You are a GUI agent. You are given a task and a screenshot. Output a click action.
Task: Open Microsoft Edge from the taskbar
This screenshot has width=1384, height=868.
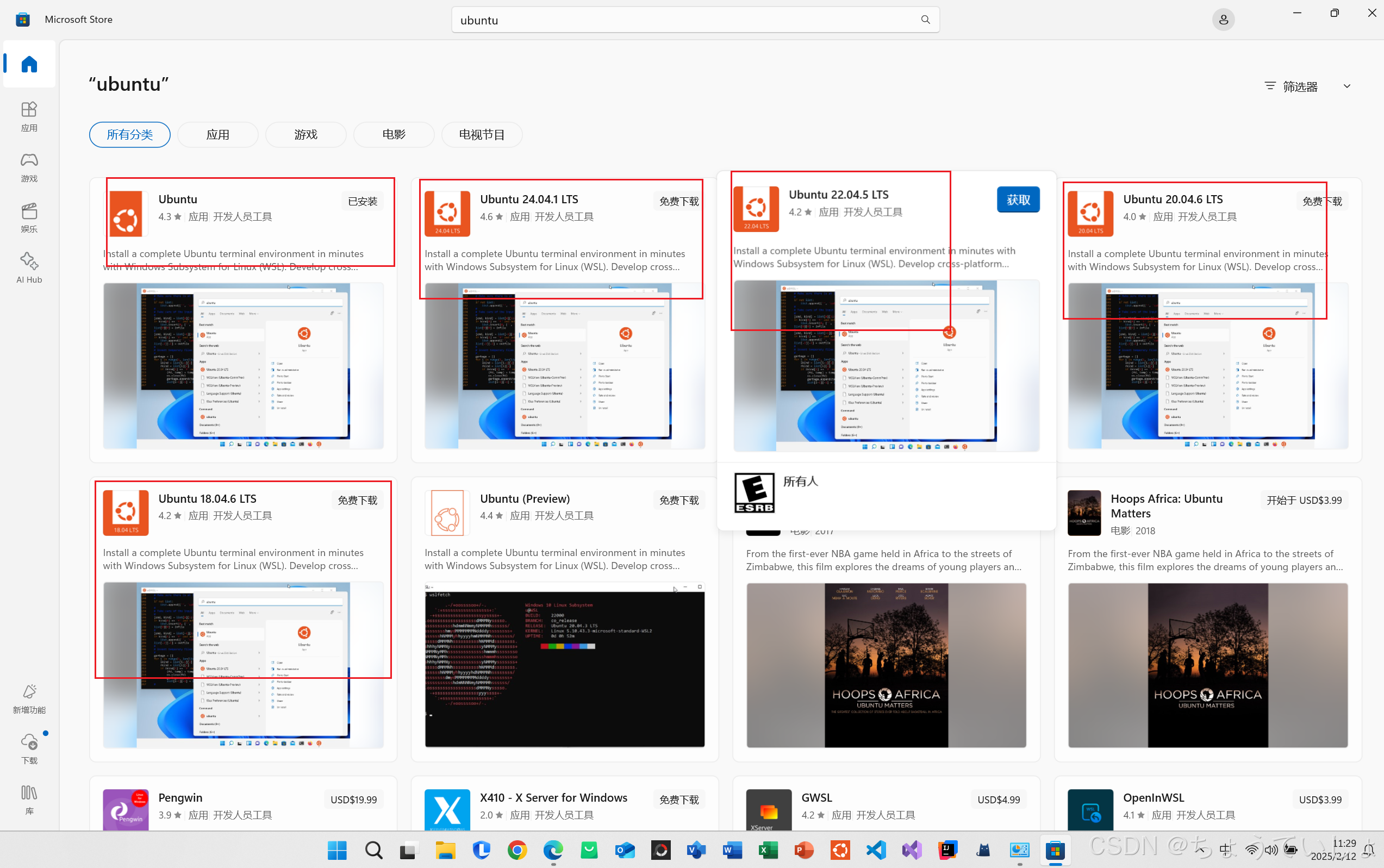click(x=553, y=850)
